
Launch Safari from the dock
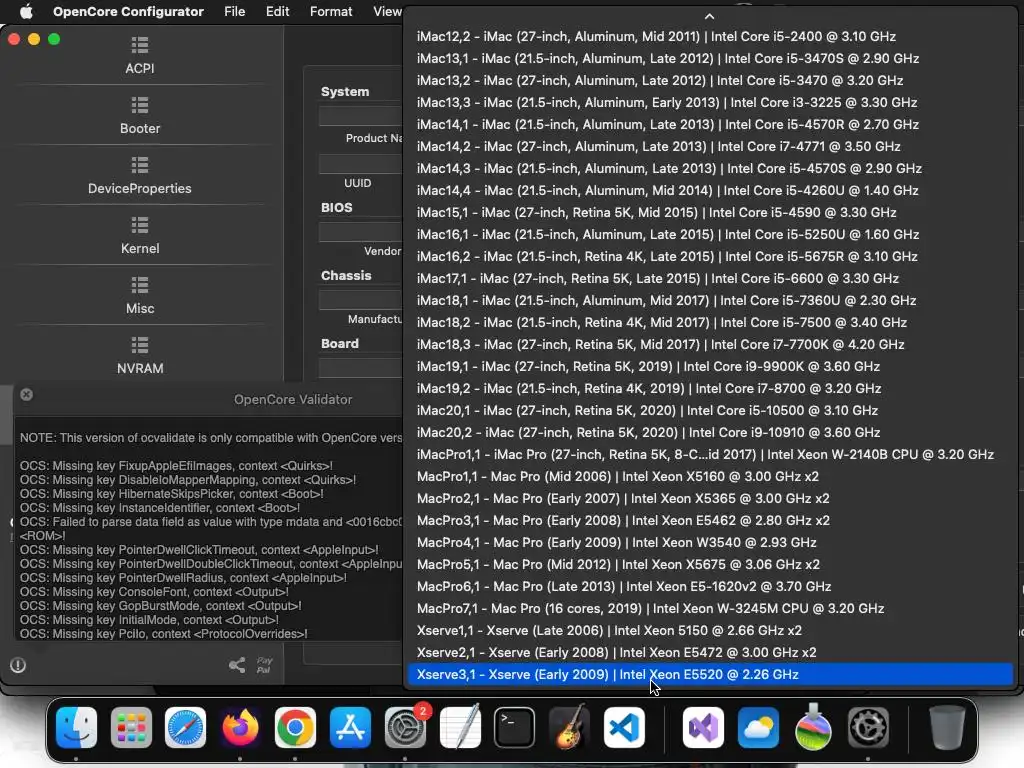185,727
